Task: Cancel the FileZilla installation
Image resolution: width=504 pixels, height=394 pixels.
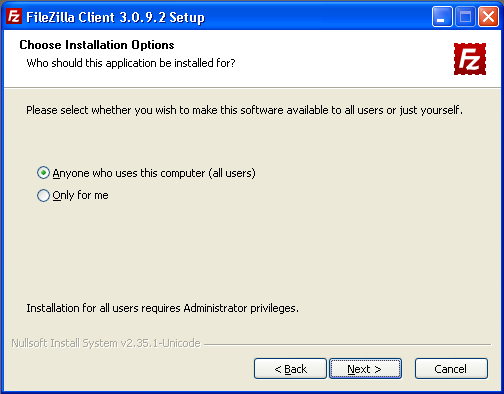Action: click(451, 369)
